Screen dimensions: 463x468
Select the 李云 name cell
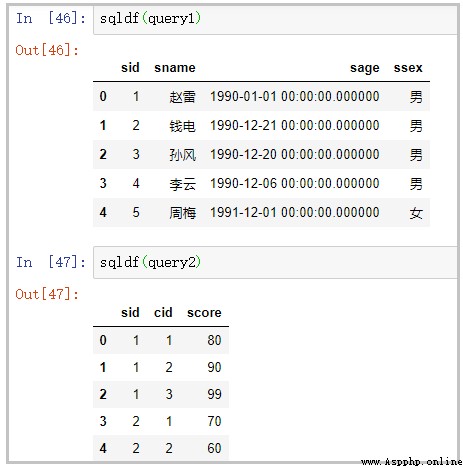tap(182, 184)
